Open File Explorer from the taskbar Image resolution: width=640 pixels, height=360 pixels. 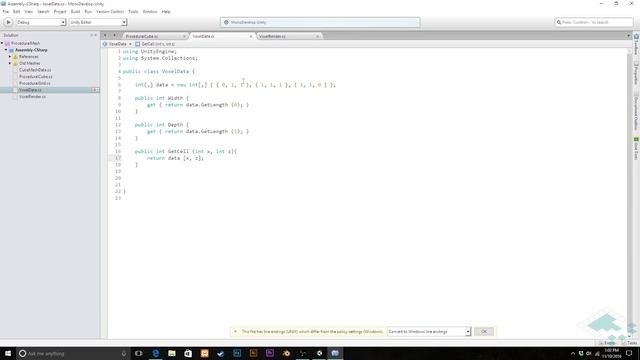point(172,353)
